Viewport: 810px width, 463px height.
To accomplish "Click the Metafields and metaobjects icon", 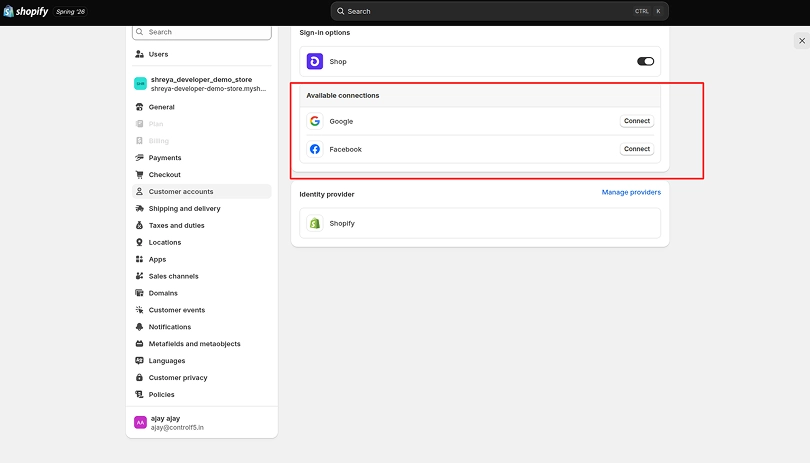I will (x=139, y=344).
